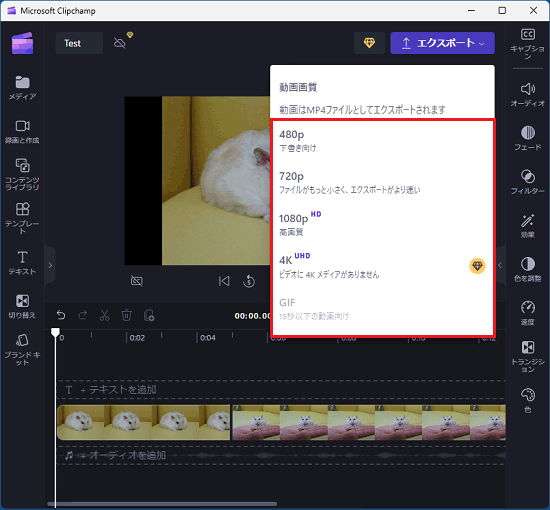Click the 動画画質 heading in export menu
This screenshot has width=550, height=510.
click(298, 87)
